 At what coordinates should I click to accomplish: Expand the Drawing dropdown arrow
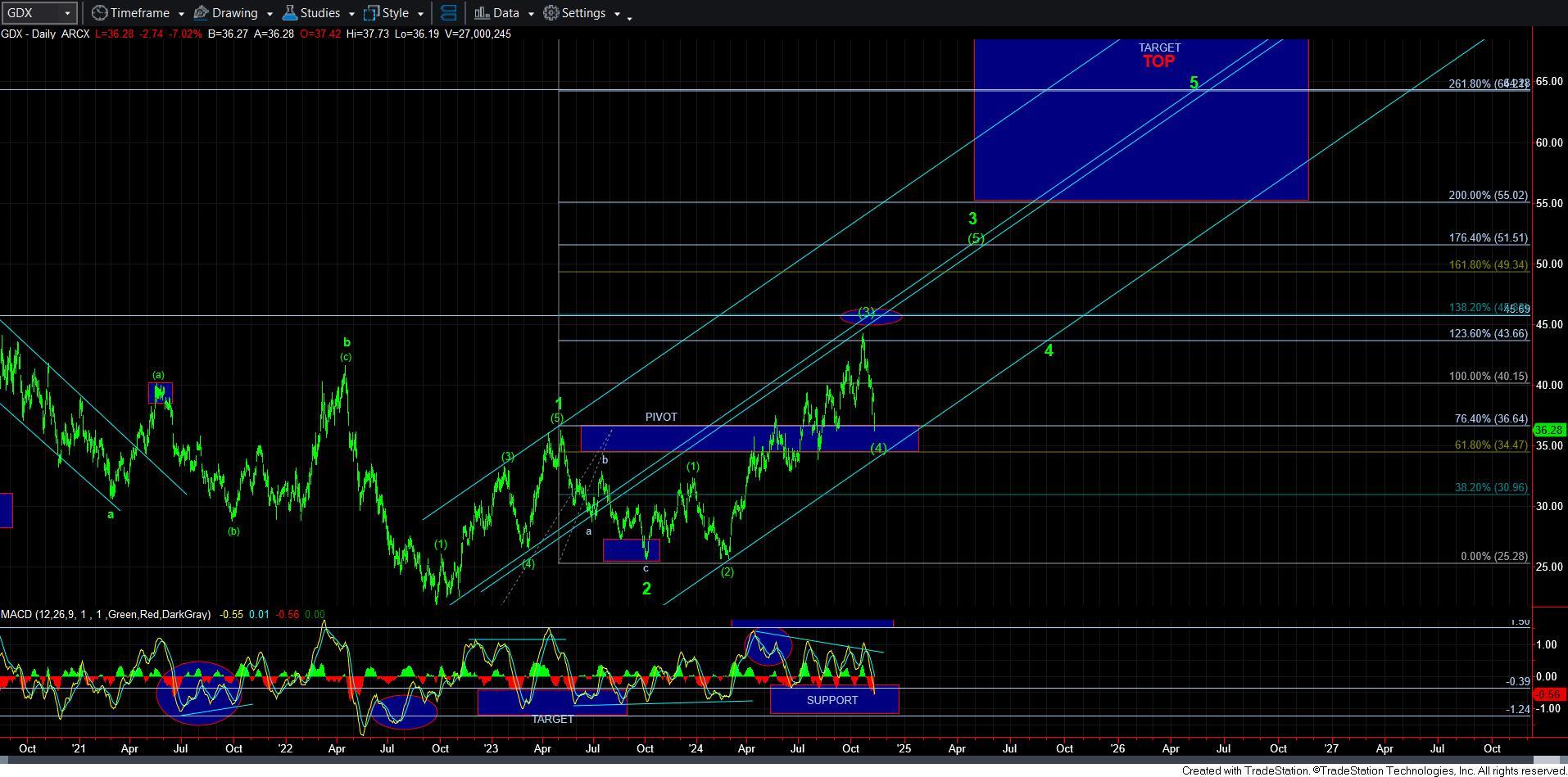269,14
